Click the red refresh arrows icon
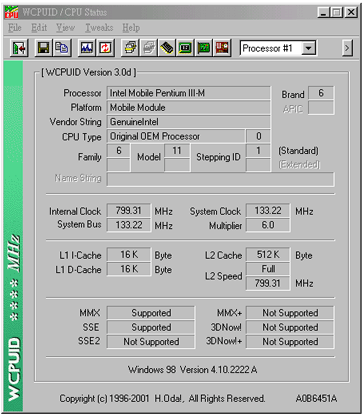This screenshot has height=415, width=362. tap(105, 48)
